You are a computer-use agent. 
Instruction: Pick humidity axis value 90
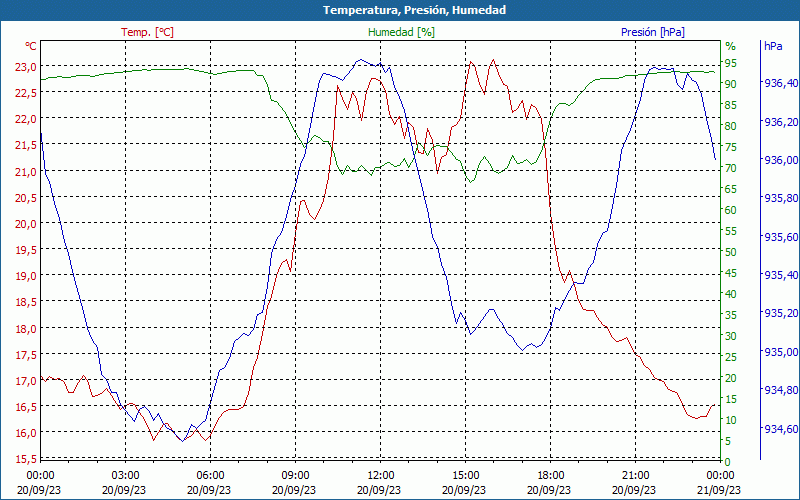tap(731, 84)
